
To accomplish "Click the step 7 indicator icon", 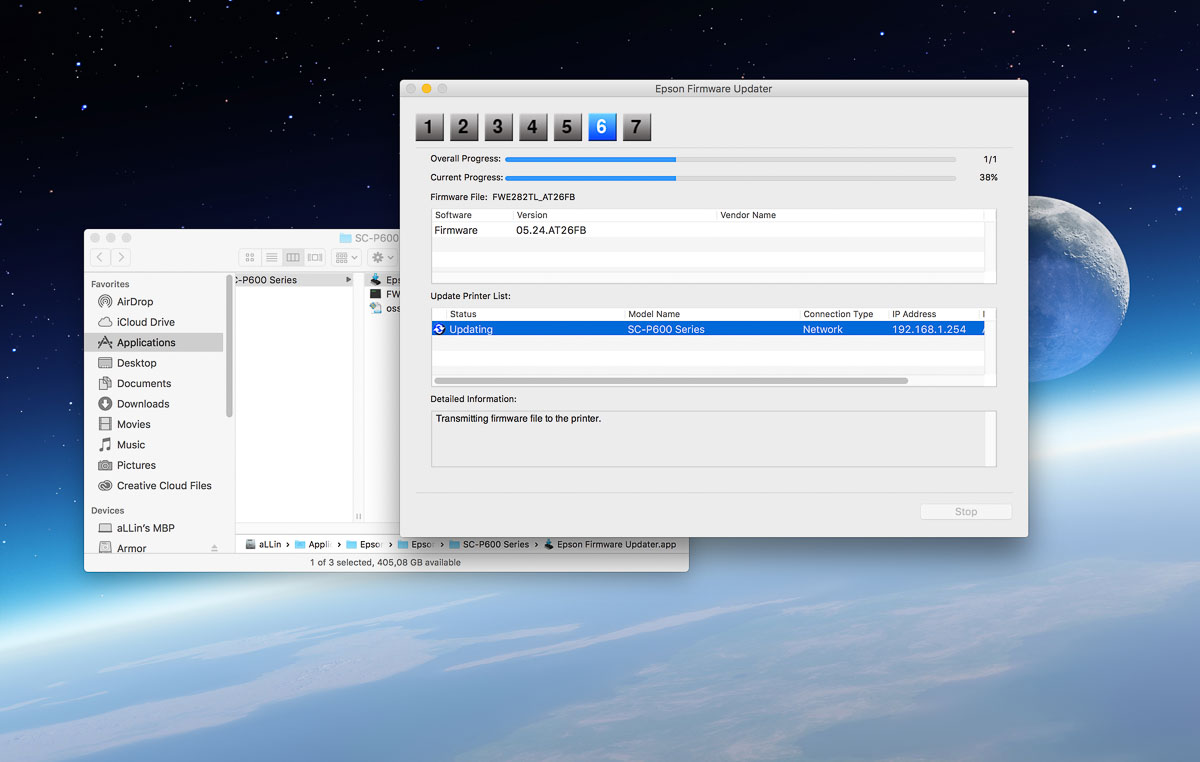I will click(x=636, y=127).
